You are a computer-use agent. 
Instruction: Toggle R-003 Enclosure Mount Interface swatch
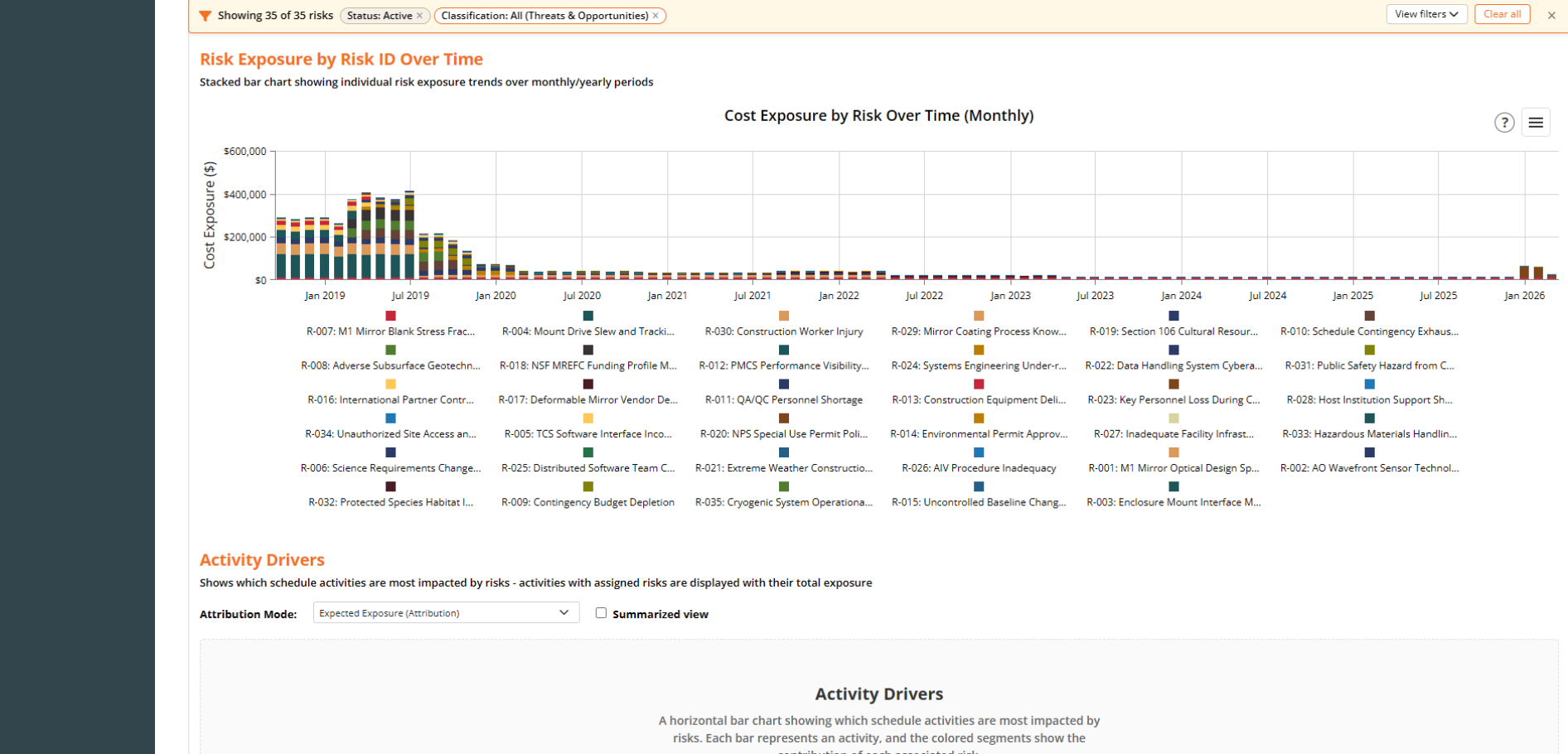[x=1174, y=486]
